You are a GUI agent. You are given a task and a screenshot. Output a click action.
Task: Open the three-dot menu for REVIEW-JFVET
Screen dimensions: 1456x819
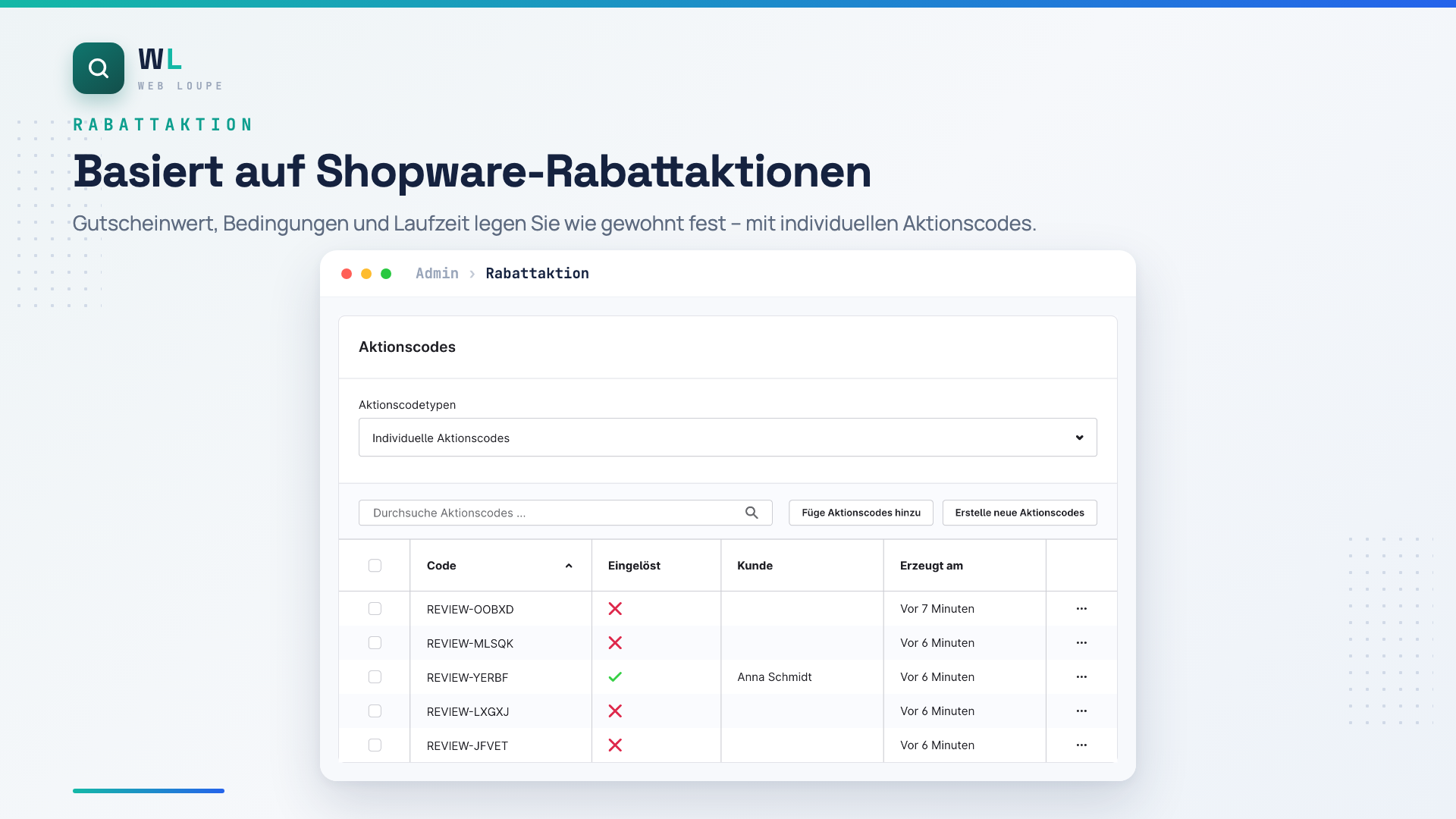point(1081,745)
